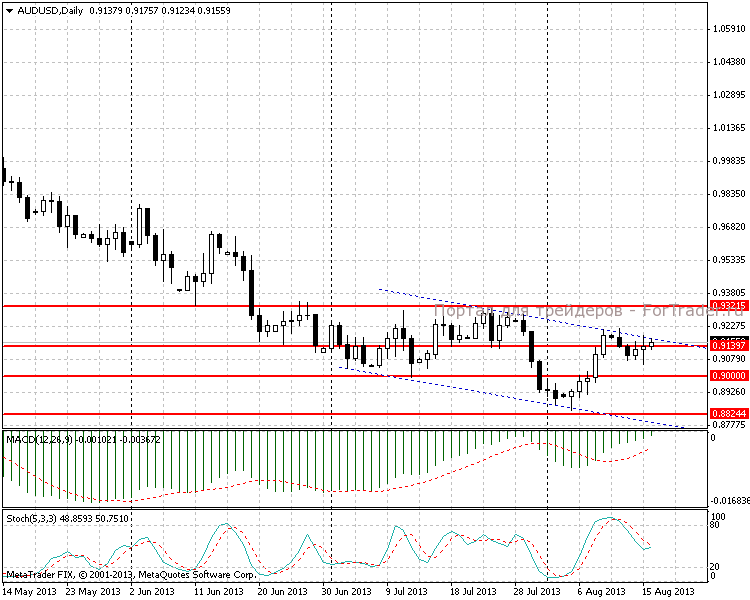This screenshot has height=600, width=750.
Task: Click the 0.98350 price scale value
Action: (729, 194)
